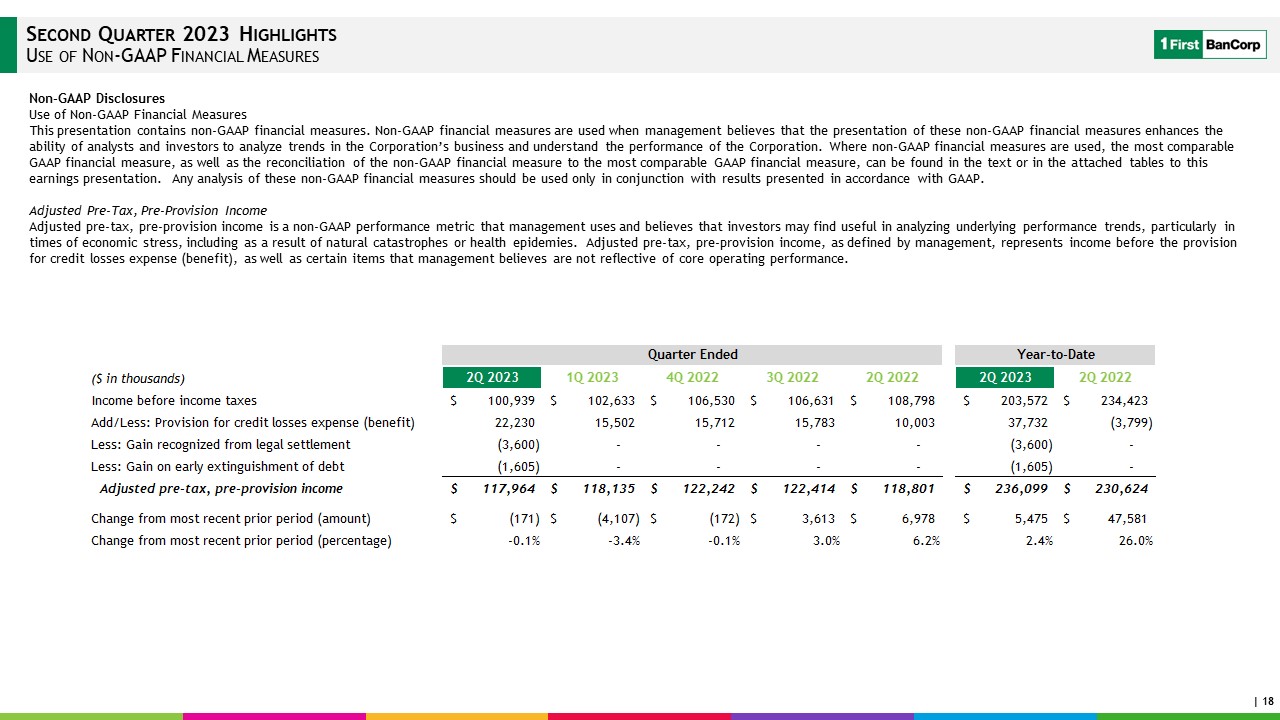
Task: Select the Quarter Ended header band
Action: tap(692, 355)
